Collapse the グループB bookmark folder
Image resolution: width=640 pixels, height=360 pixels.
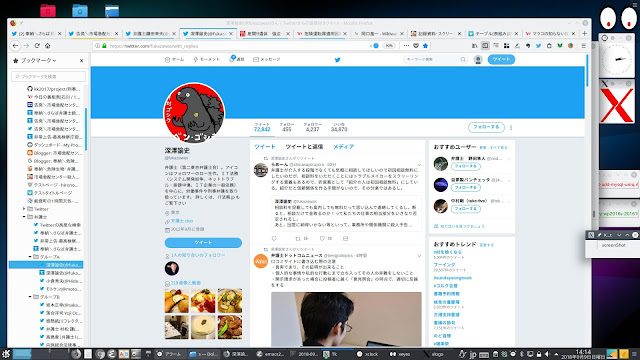30,297
